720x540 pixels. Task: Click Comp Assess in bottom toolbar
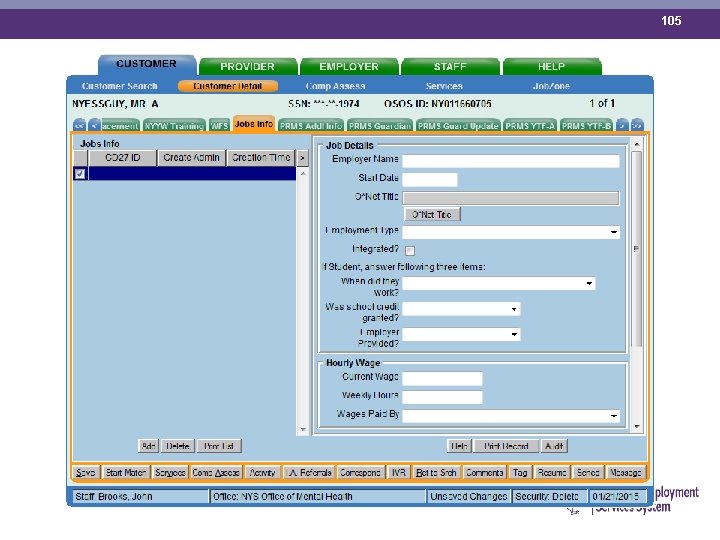click(216, 472)
